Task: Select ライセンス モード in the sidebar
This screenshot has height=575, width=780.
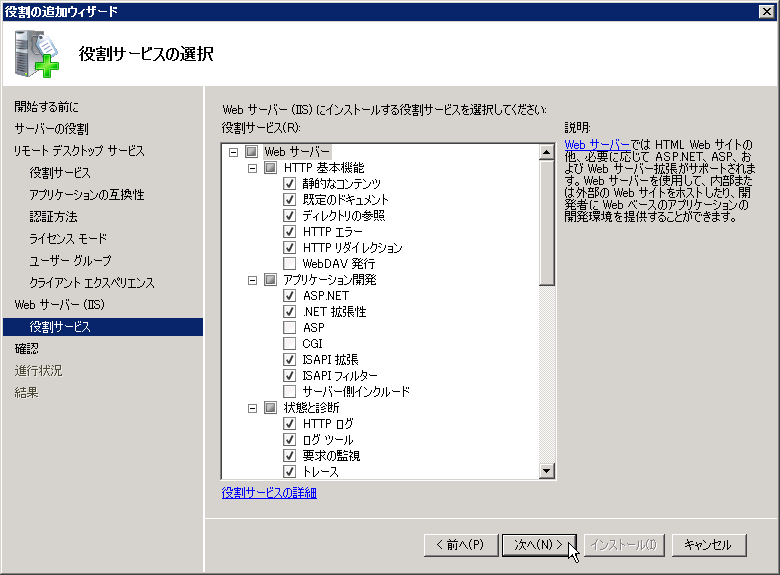Action: click(x=68, y=239)
